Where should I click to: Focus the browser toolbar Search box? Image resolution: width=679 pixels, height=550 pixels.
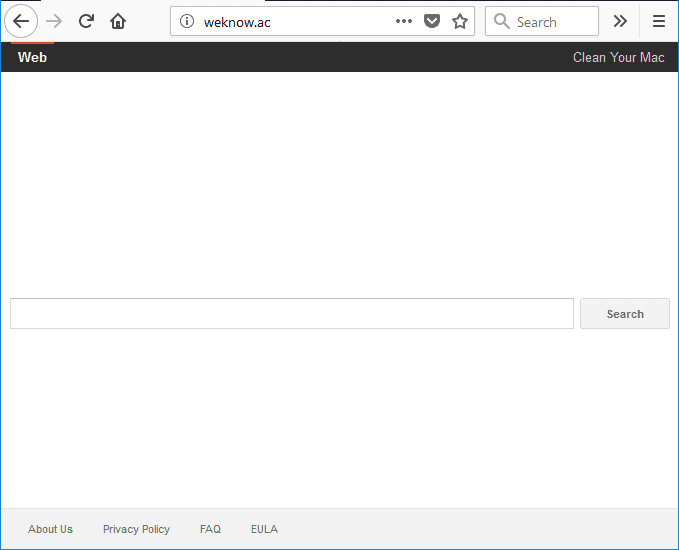[x=542, y=21]
